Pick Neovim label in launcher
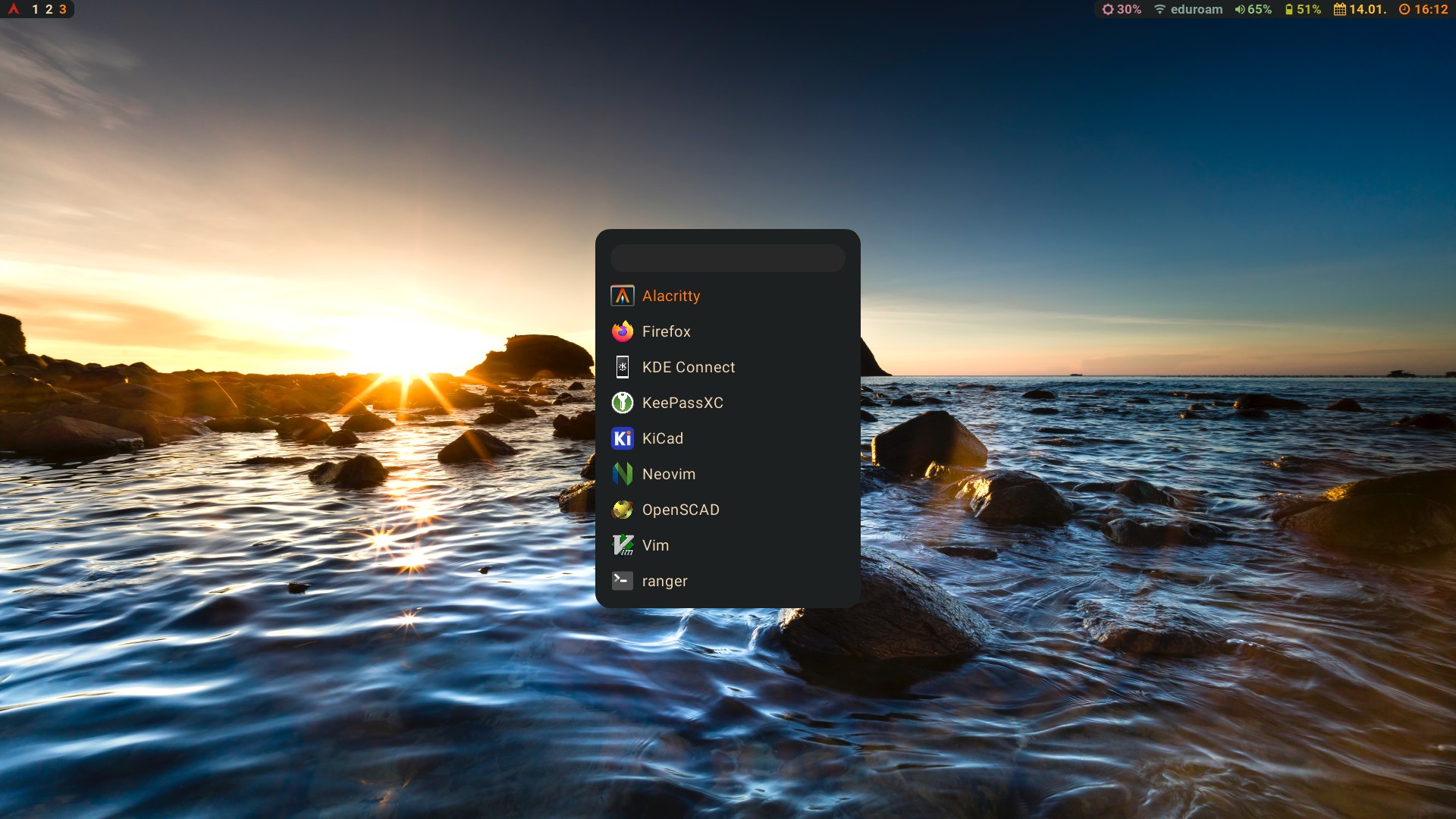This screenshot has width=1456, height=819. pos(668,474)
